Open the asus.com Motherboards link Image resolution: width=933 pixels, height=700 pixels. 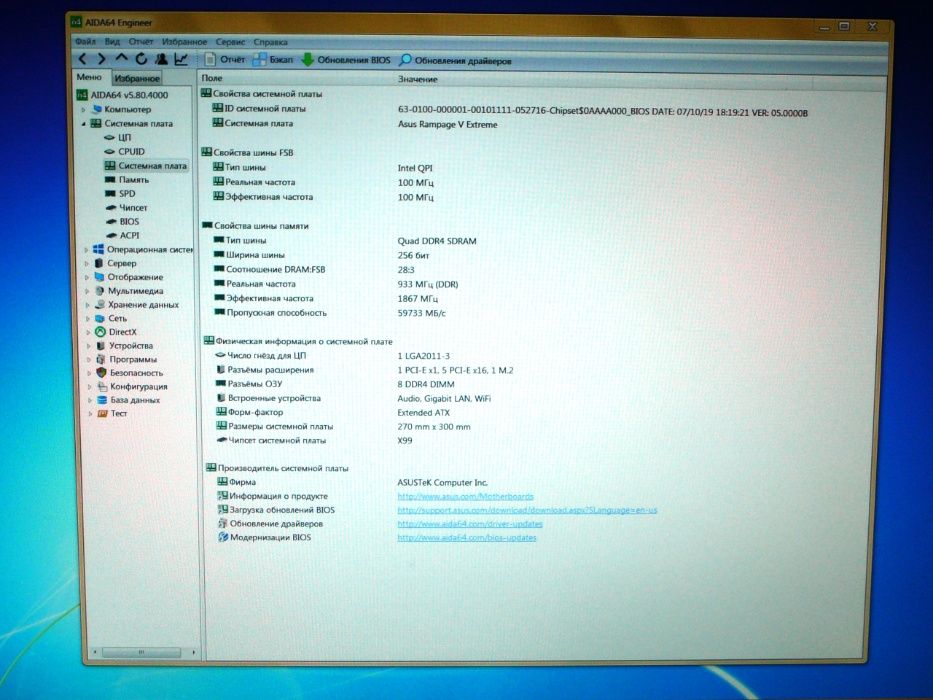click(x=465, y=496)
